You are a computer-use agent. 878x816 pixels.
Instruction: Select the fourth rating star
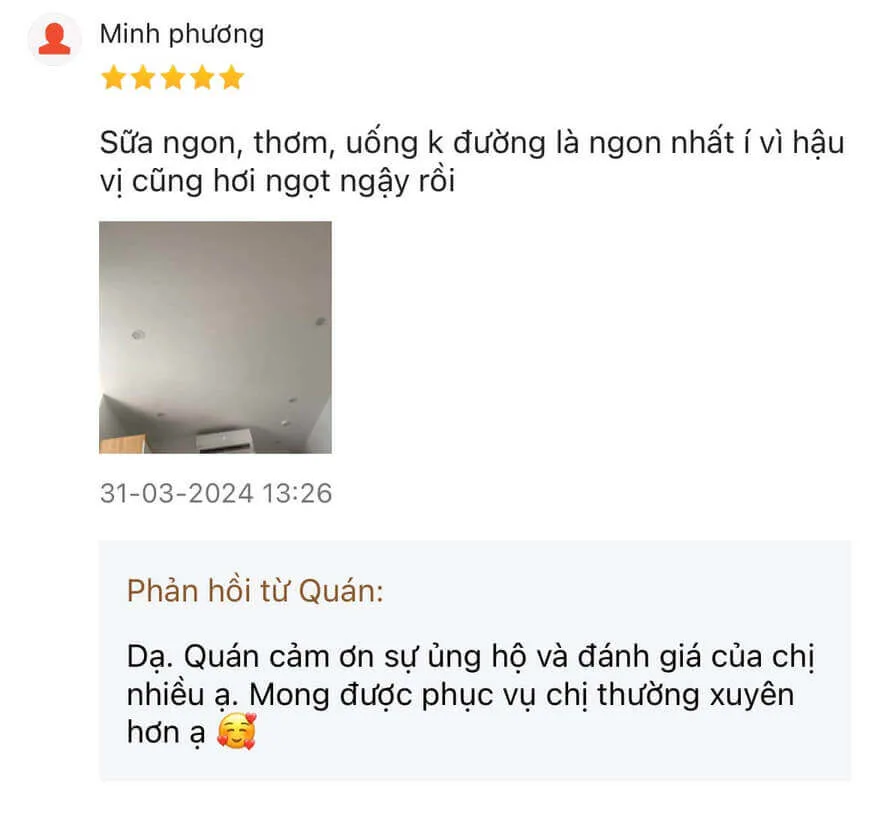point(202,77)
